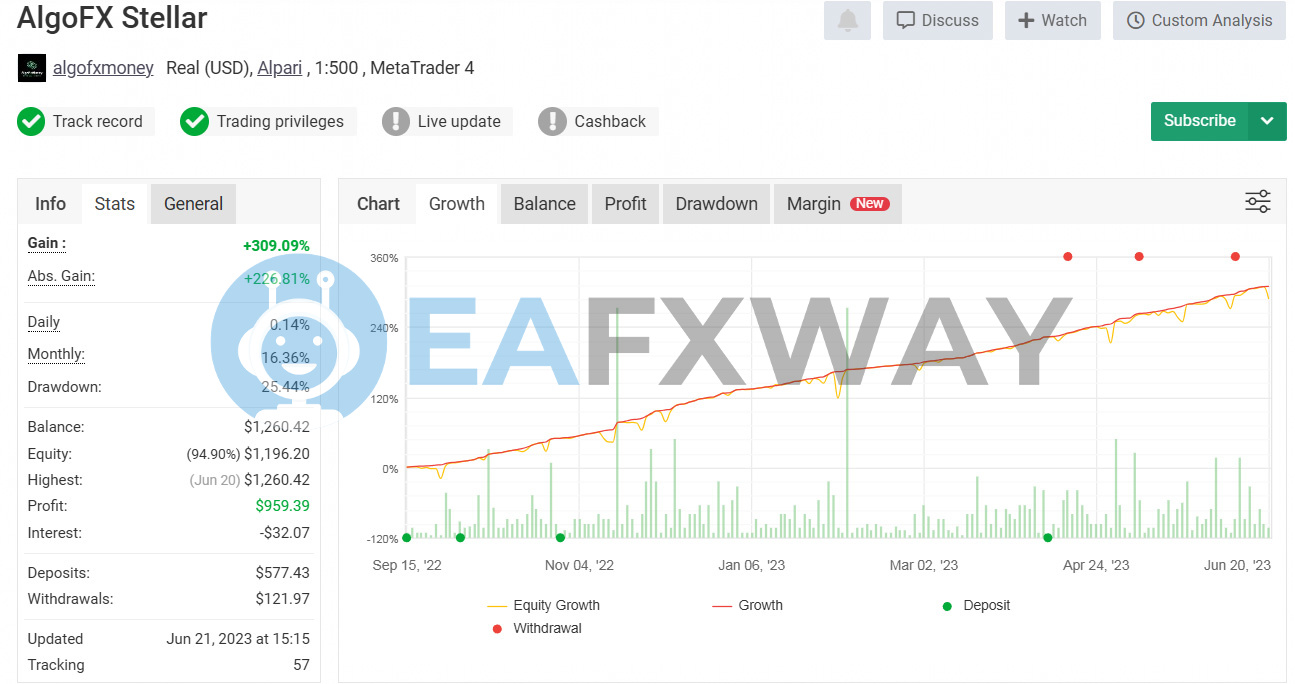The width and height of the screenshot is (1295, 684).
Task: Select the Stats tab
Action: point(115,204)
